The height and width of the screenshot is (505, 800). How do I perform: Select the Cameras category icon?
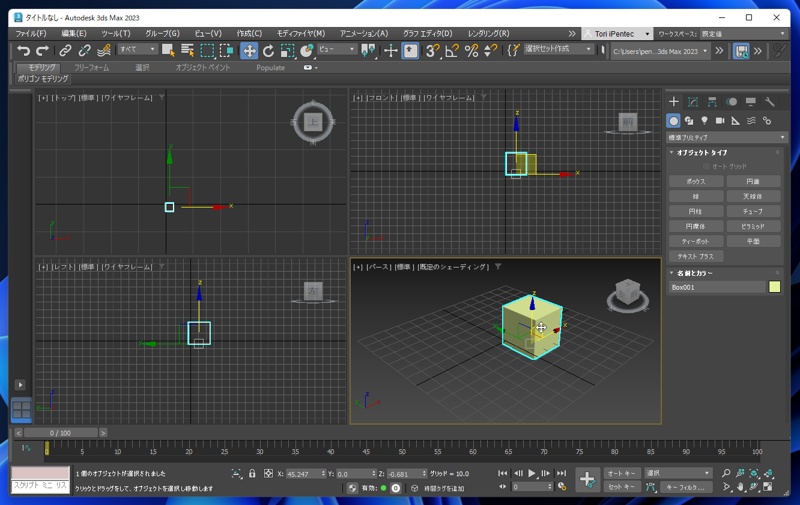pos(720,121)
